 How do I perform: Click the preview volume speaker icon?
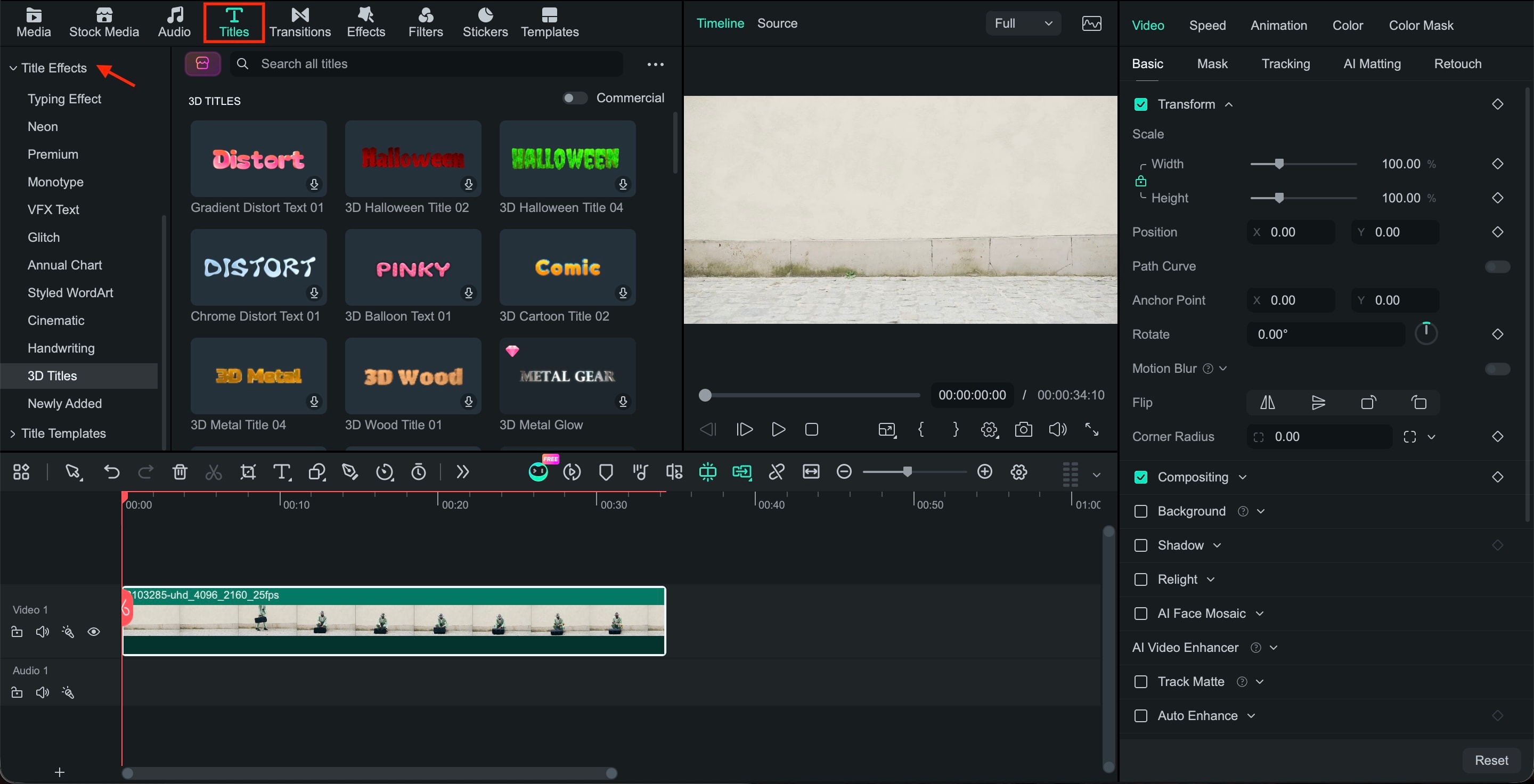click(x=1058, y=429)
